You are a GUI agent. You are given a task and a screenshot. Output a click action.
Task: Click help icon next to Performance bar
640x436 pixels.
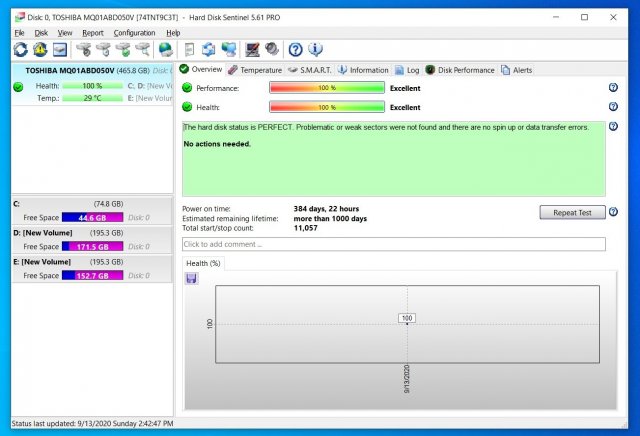coord(612,88)
